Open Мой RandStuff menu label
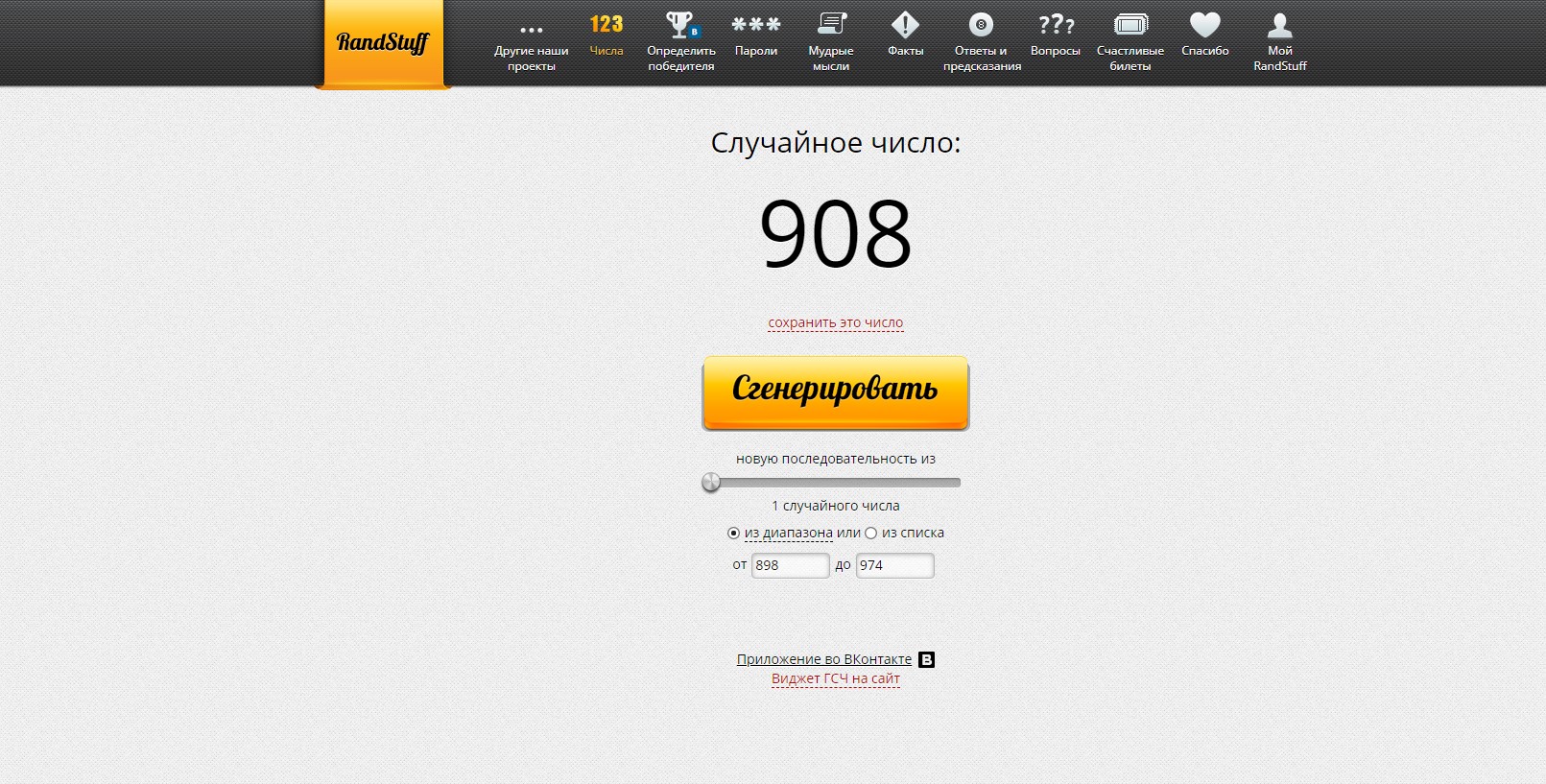Image resolution: width=1546 pixels, height=784 pixels. [1280, 59]
